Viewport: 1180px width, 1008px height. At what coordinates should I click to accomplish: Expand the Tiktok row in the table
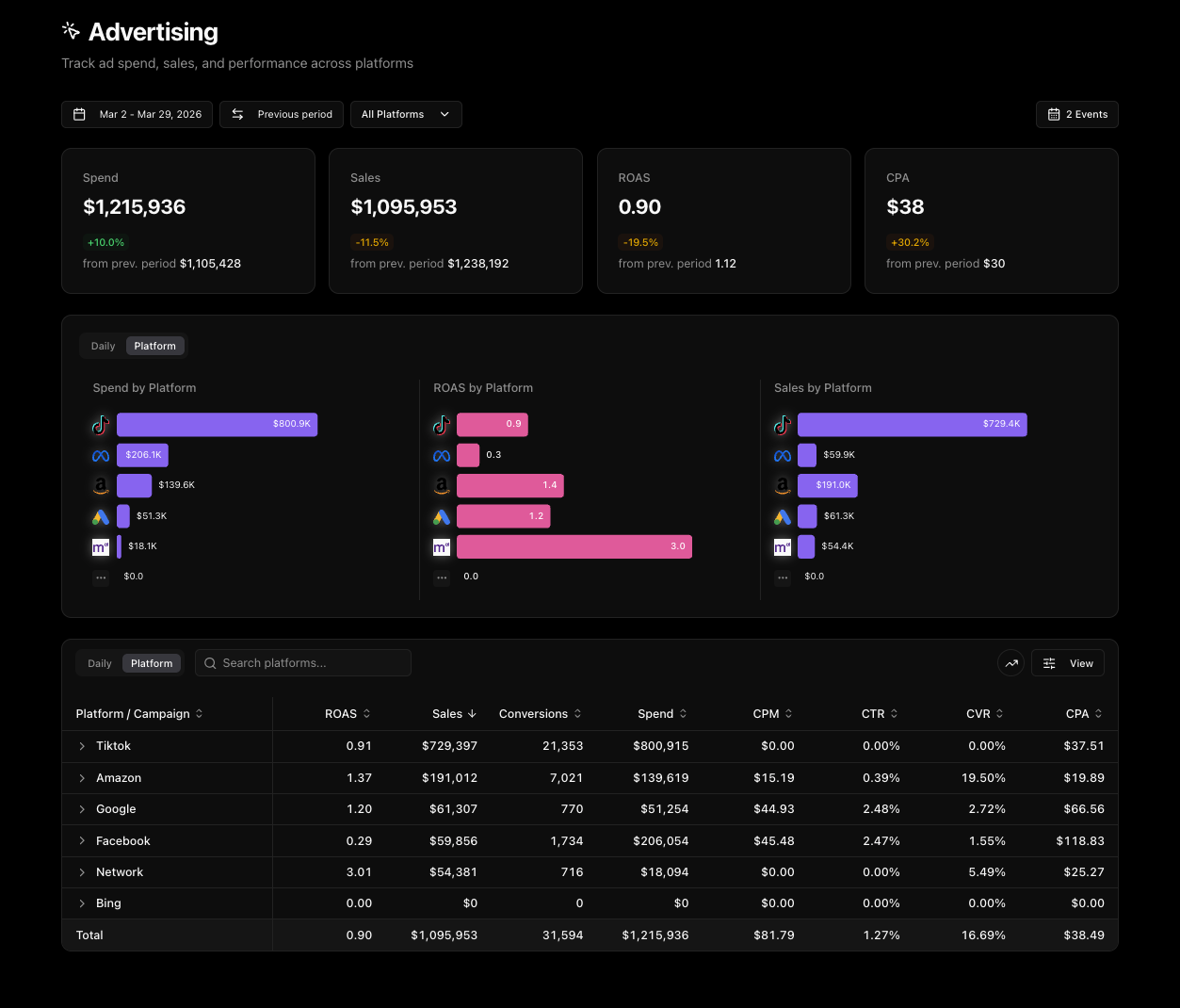pyautogui.click(x=82, y=745)
